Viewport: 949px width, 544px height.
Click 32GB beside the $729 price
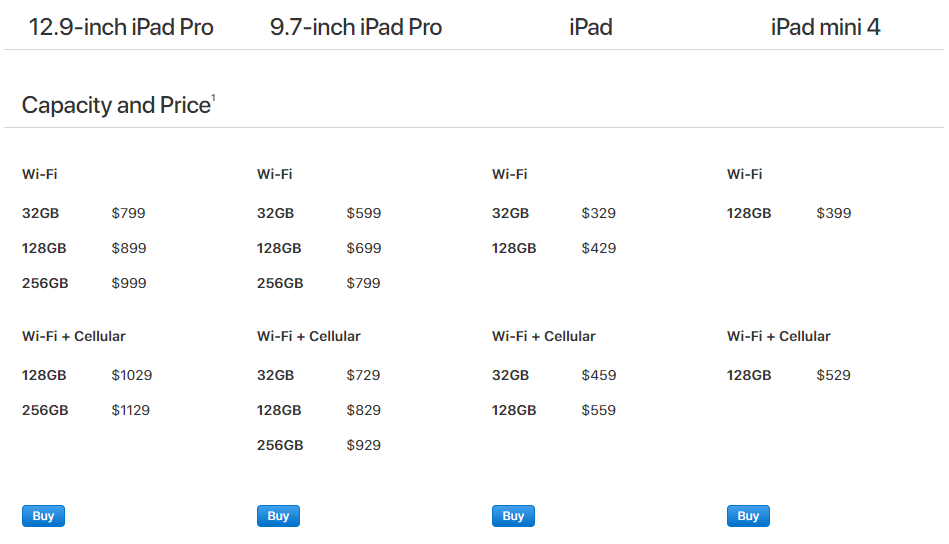pos(275,375)
